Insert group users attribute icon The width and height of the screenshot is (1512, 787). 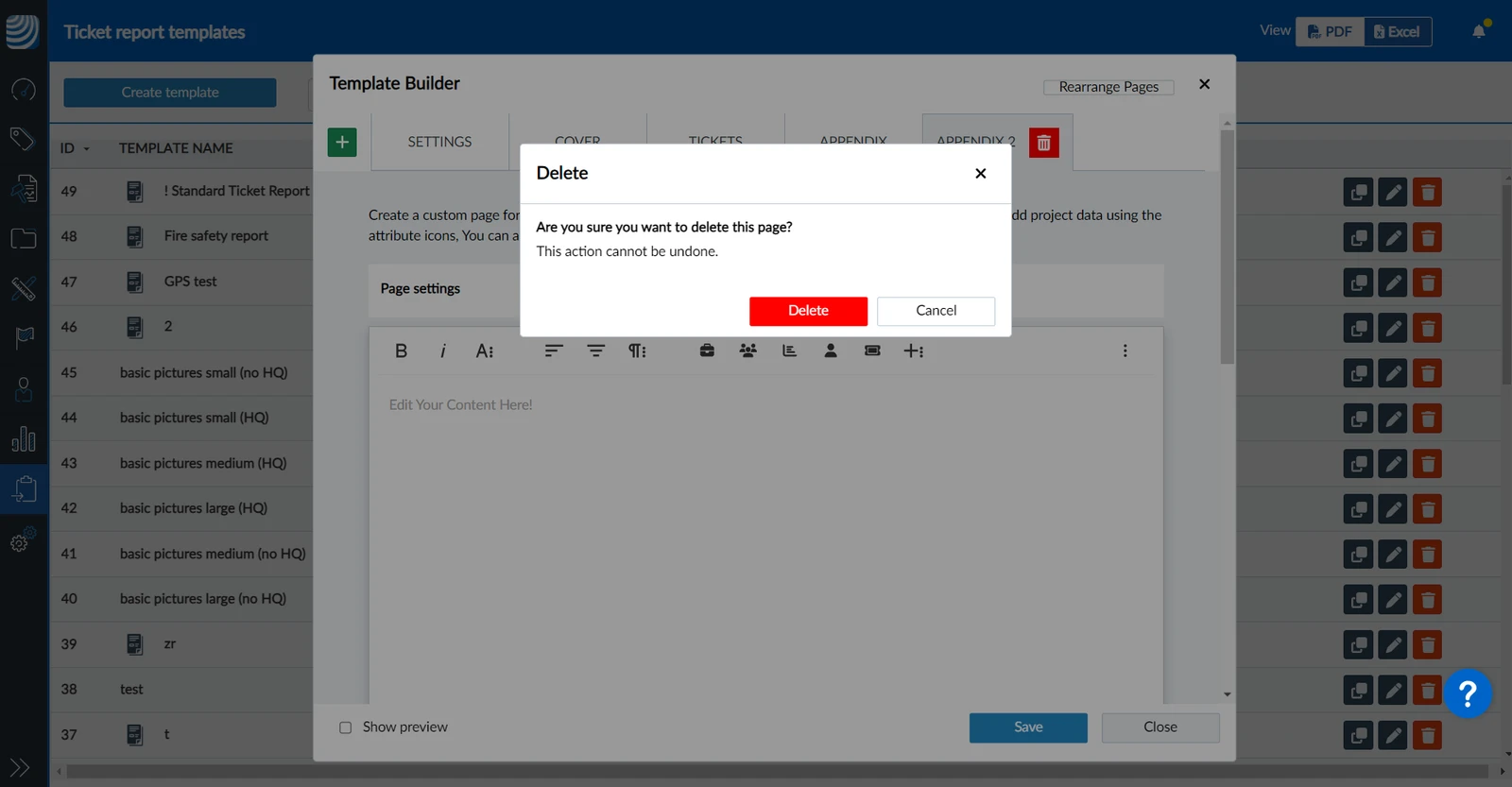747,351
